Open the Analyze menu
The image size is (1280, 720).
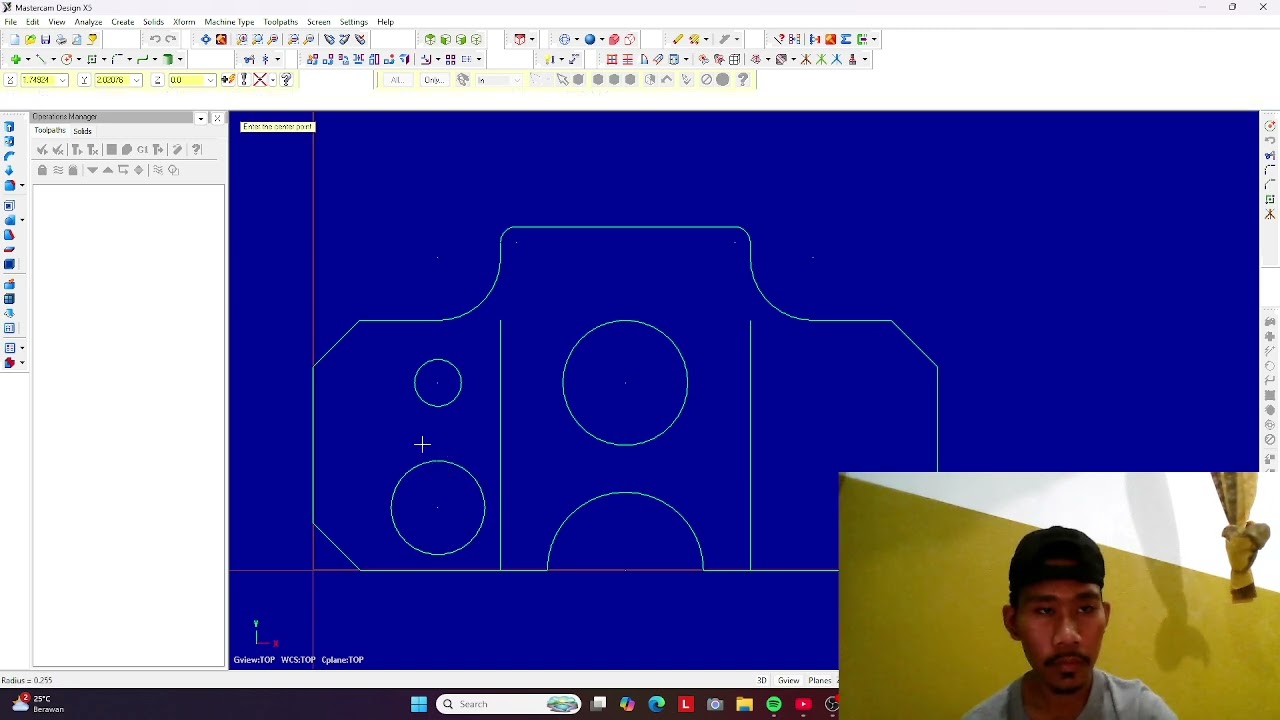coord(88,22)
